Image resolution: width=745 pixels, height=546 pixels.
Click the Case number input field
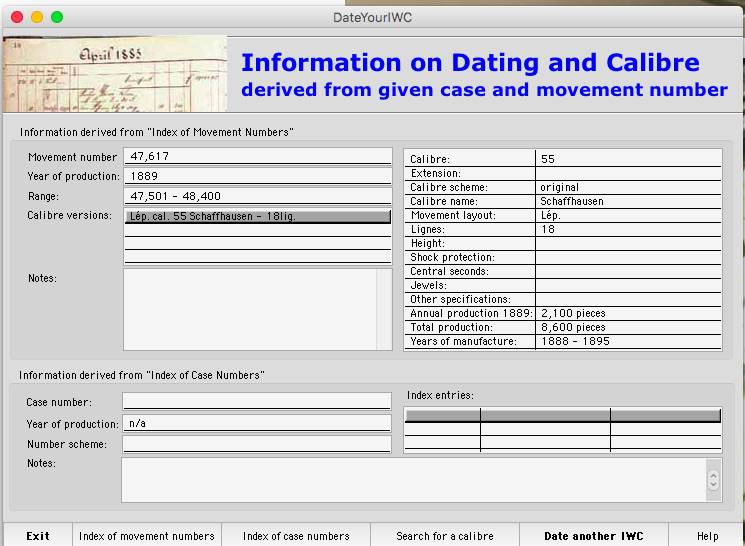[257, 401]
